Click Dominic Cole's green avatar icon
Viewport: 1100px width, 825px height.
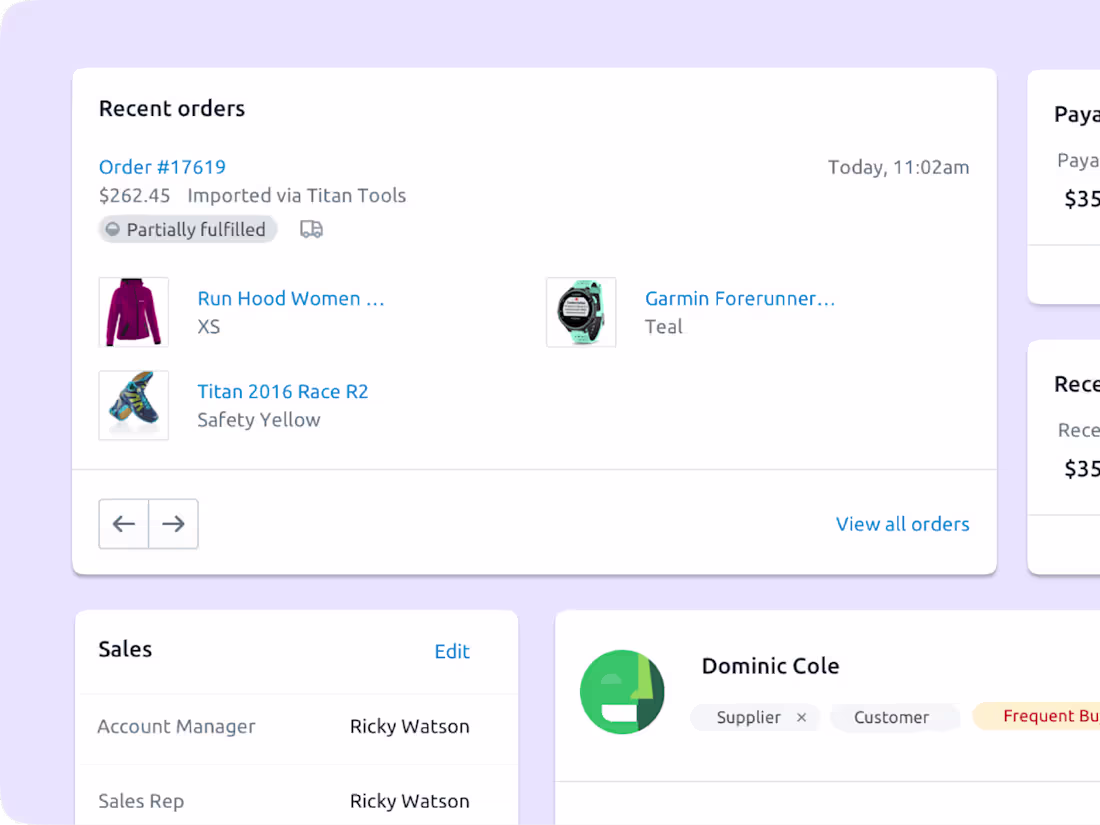click(x=622, y=691)
